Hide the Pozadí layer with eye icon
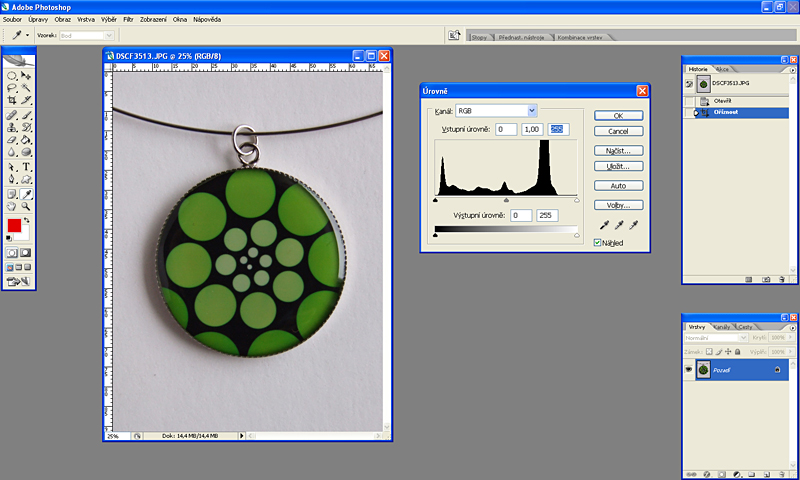Image resolution: width=800 pixels, height=480 pixels. [x=688, y=370]
